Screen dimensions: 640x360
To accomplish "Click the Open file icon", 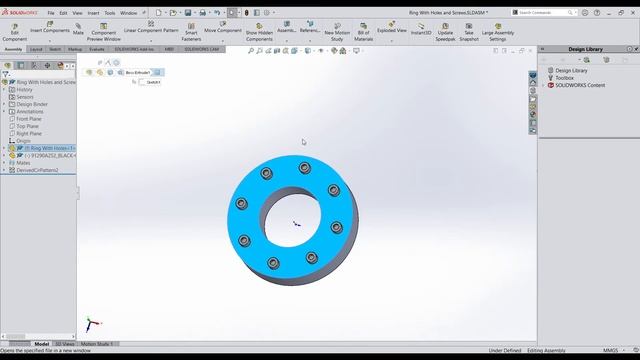I will (173, 13).
